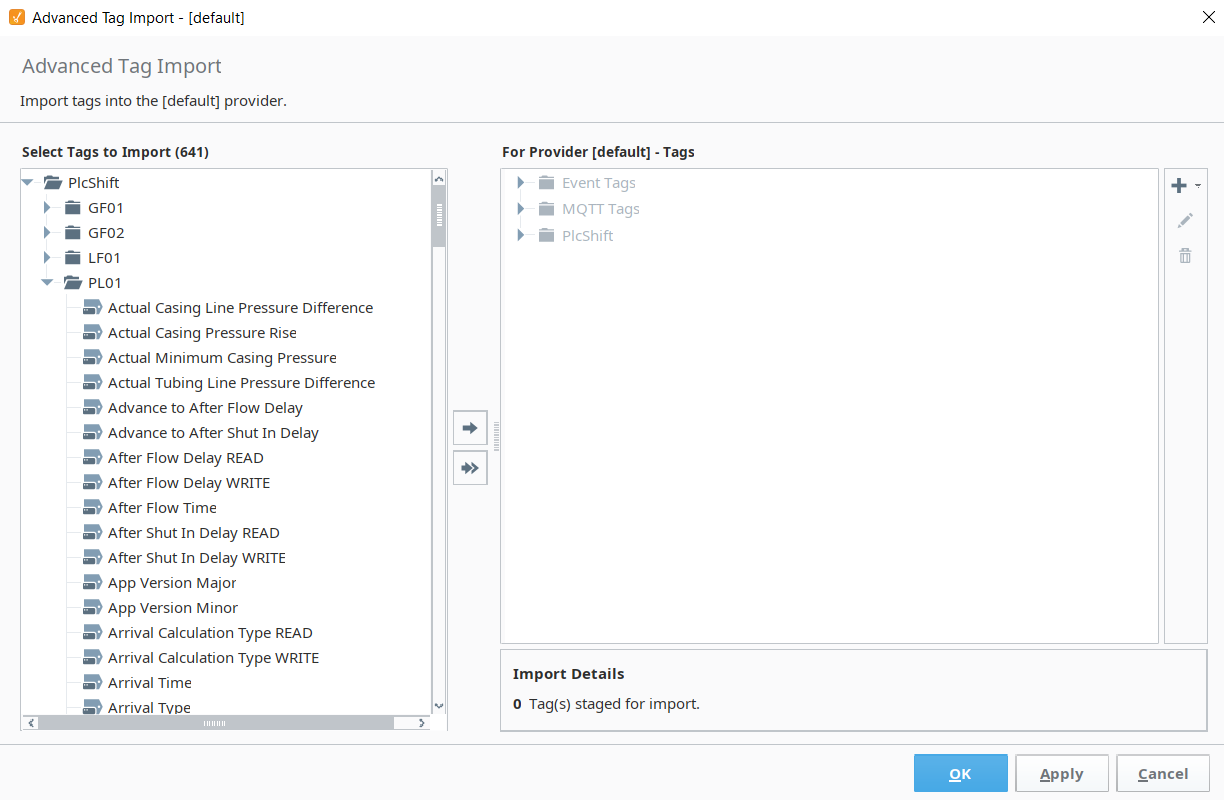This screenshot has height=800, width=1224.
Task: Select the After Flow Delay READ tag
Action: (185, 458)
